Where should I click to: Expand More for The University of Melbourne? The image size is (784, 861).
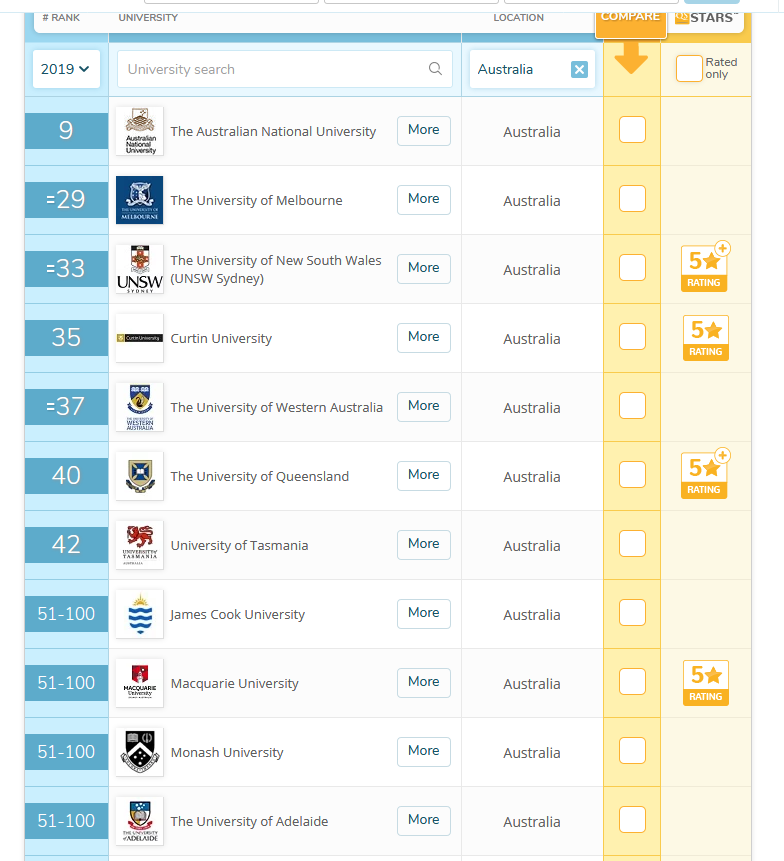click(424, 200)
